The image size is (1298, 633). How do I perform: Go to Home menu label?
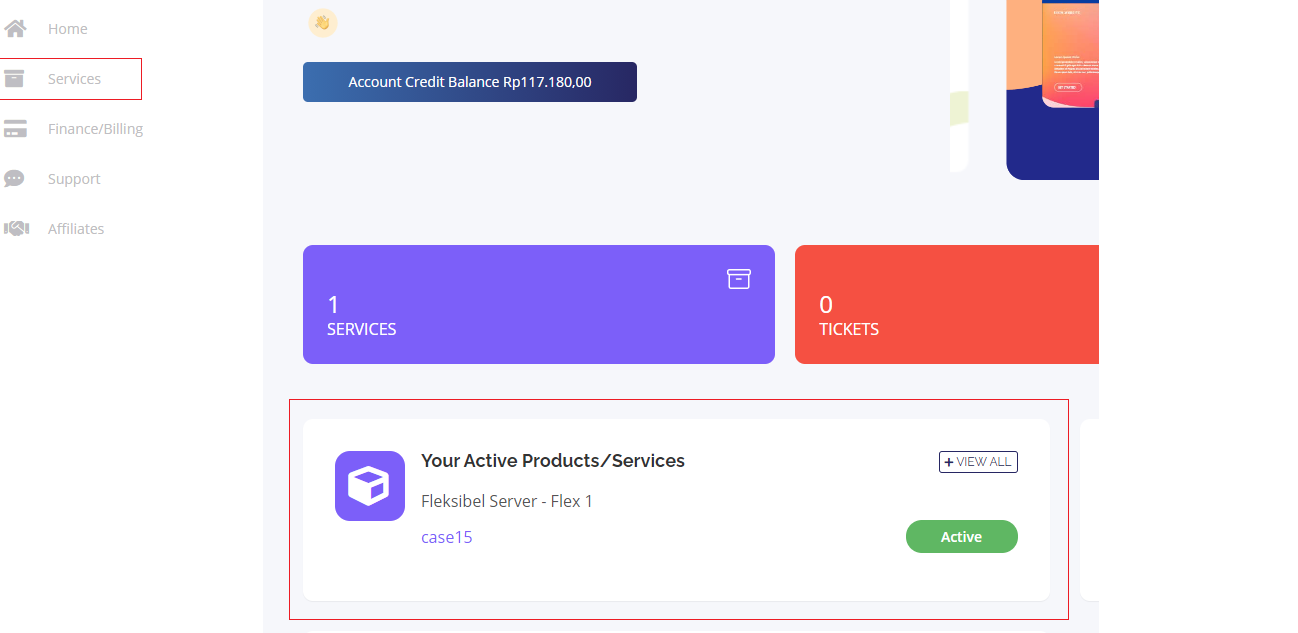(68, 29)
